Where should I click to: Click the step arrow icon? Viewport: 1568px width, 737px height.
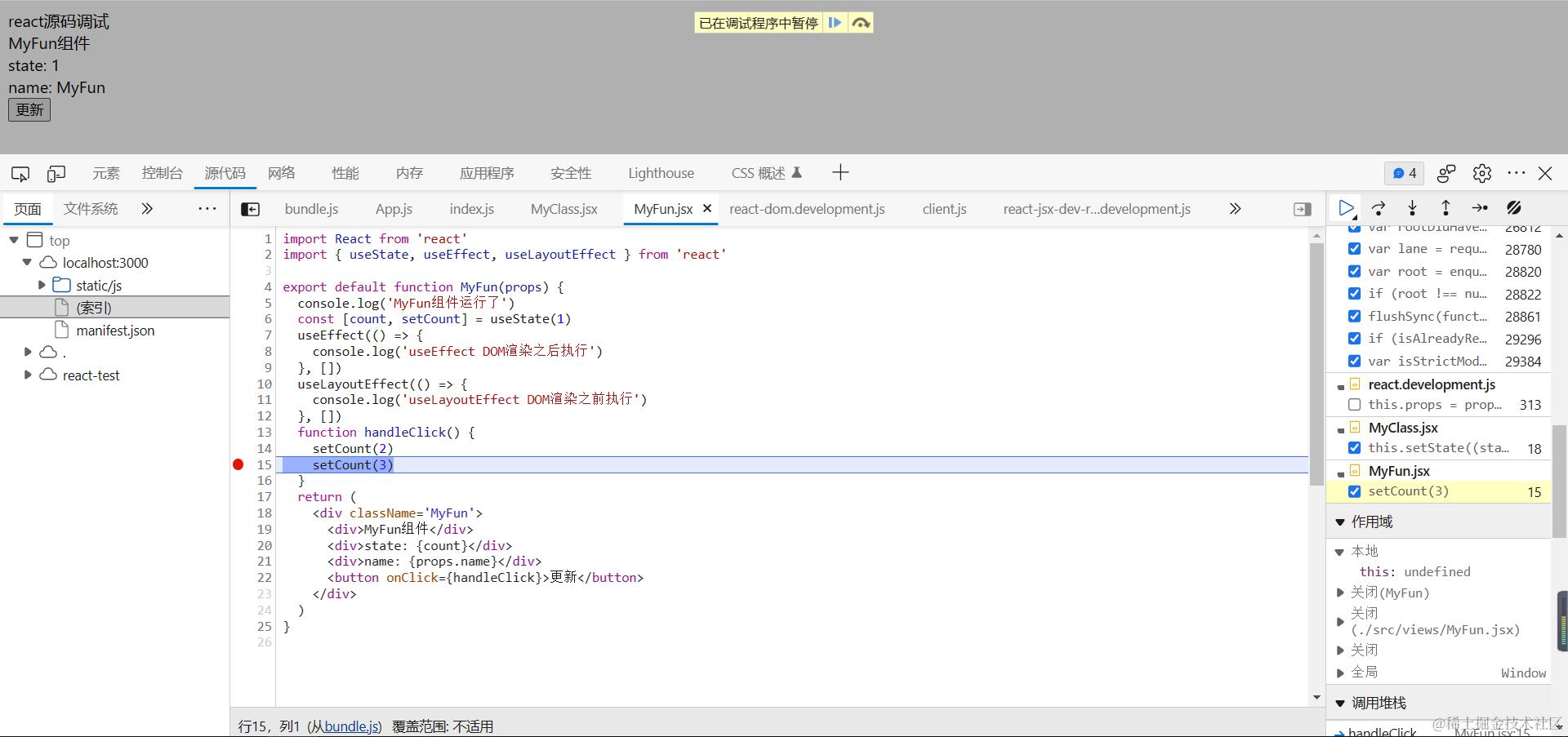(1480, 208)
